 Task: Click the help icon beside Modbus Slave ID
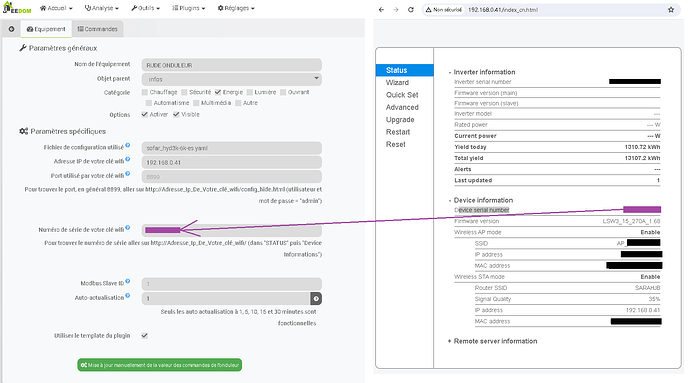(128, 281)
